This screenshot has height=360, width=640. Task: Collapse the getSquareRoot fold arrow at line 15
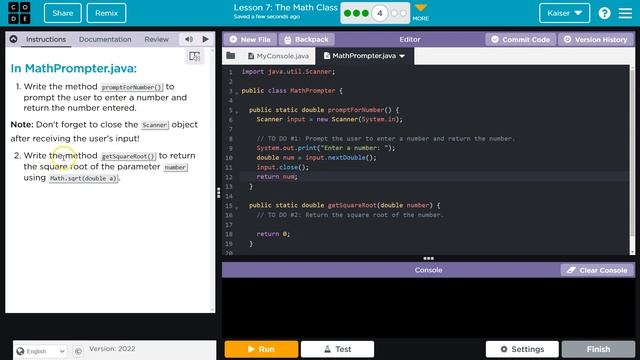(237, 207)
